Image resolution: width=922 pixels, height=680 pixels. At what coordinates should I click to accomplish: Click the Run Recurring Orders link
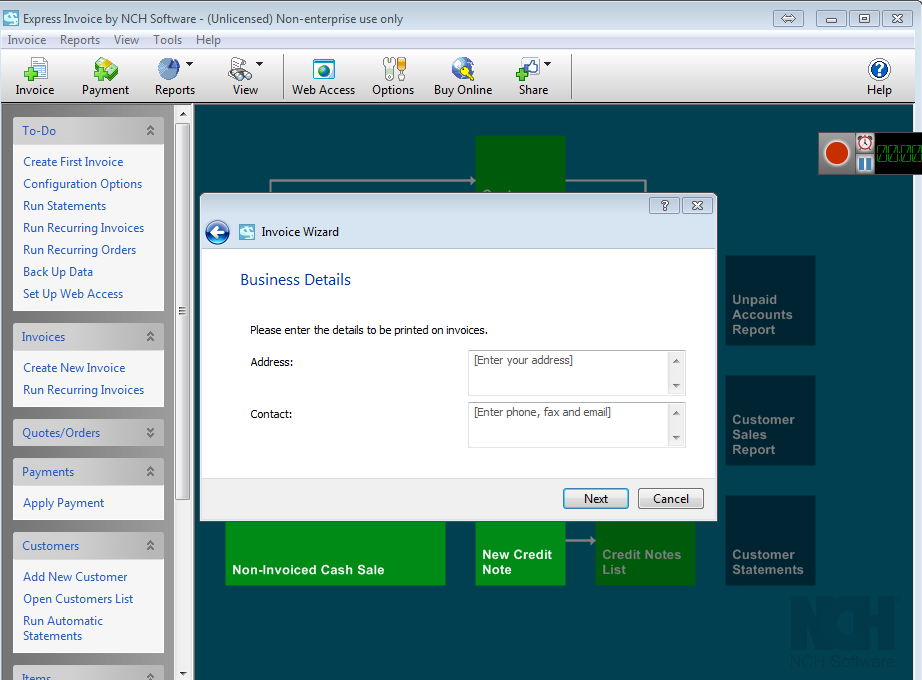pos(79,250)
